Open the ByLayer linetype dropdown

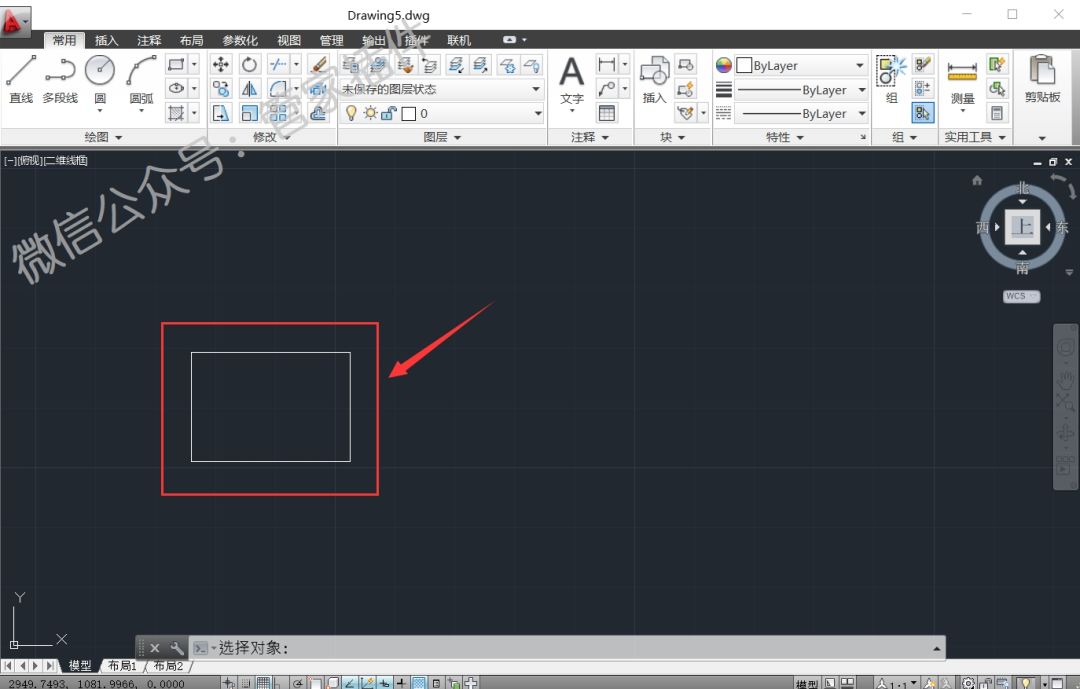tap(801, 114)
